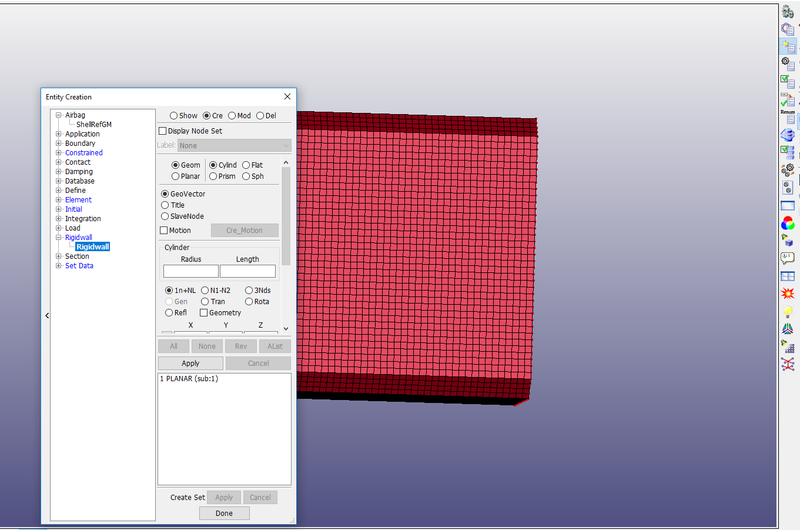Expand the Application tree node
800x530 pixels.
(59, 134)
